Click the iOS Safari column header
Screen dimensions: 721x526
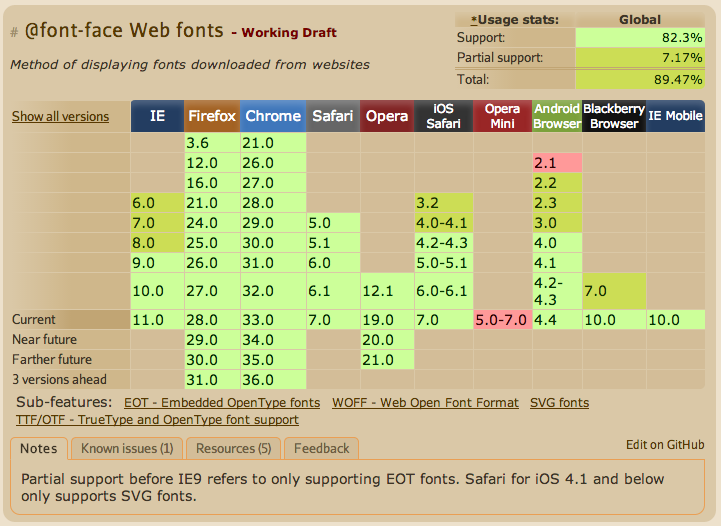443,116
